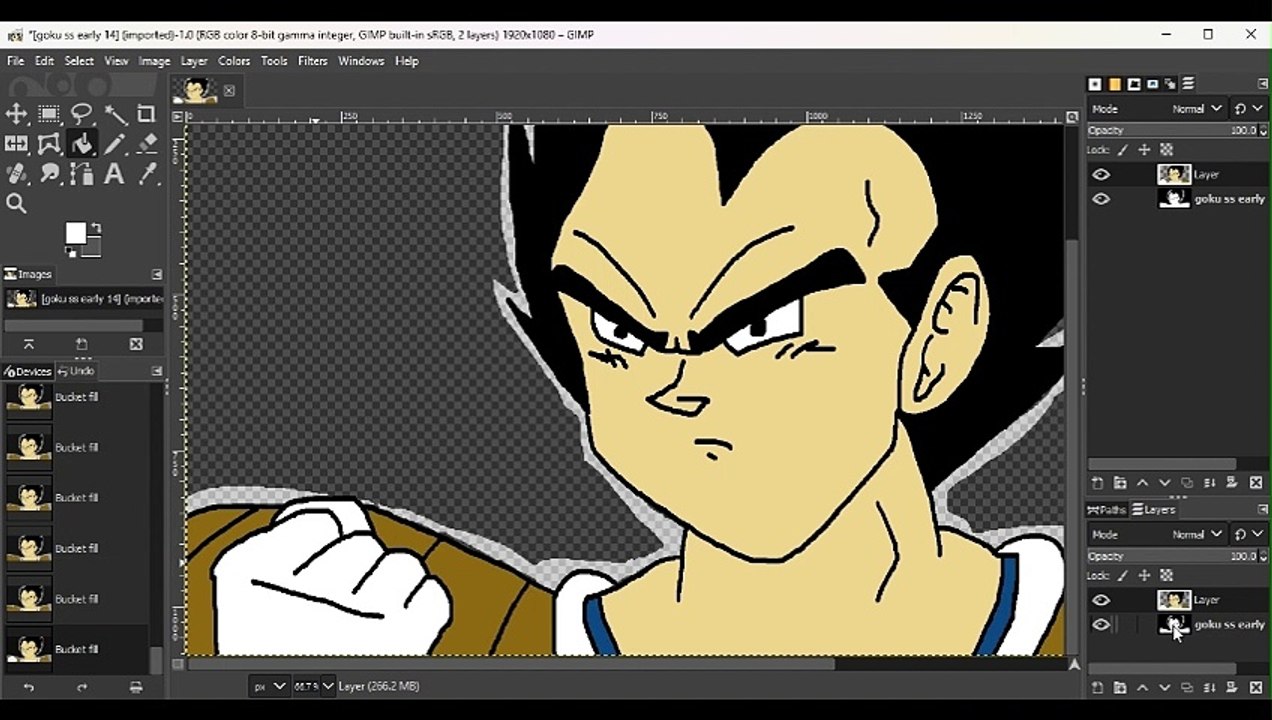Viewport: 1272px width, 720px height.
Task: Reset colors to default black and white
Action: coord(70,254)
